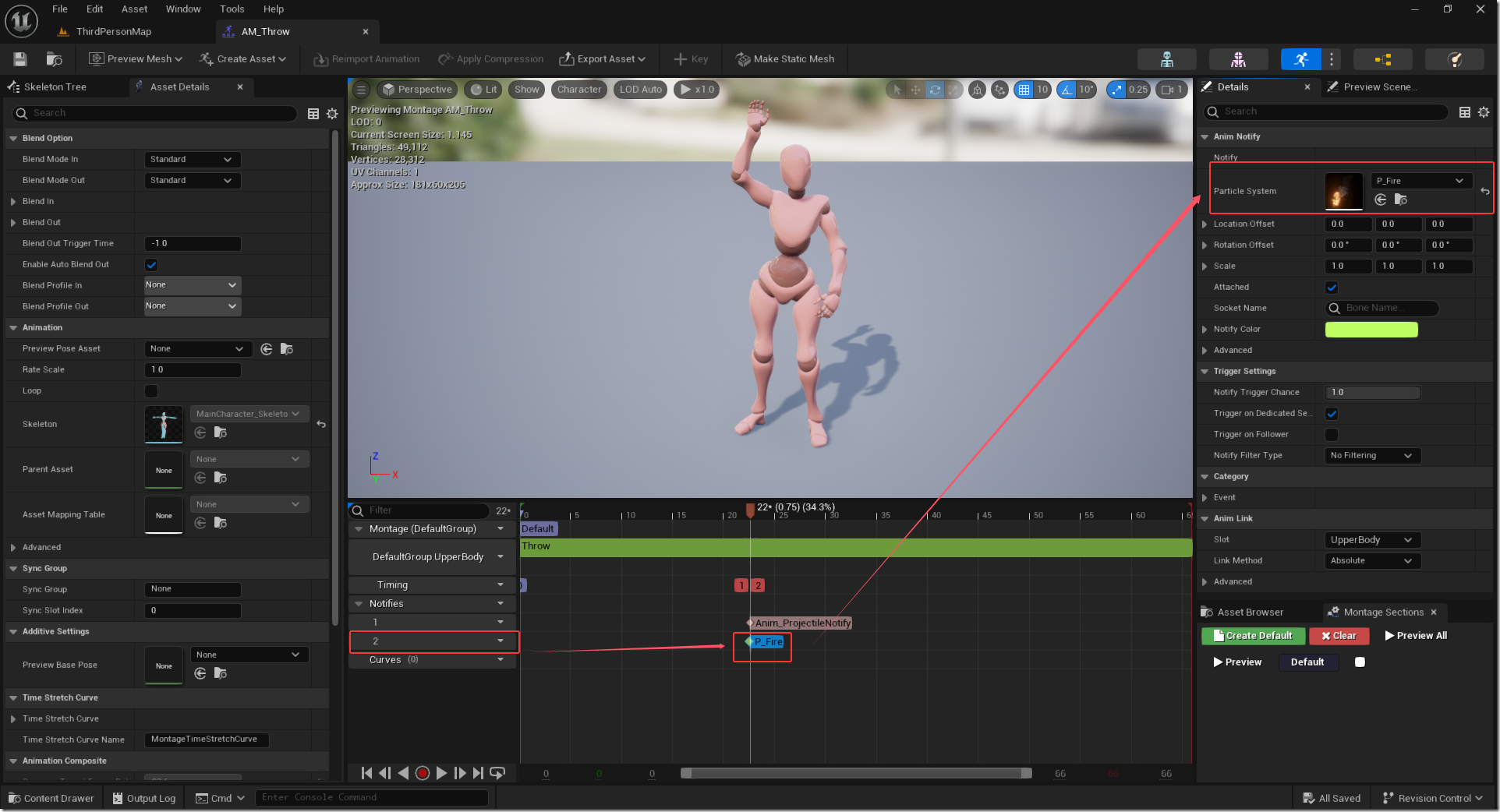Click the camera speed icon in the viewport

point(1172,90)
